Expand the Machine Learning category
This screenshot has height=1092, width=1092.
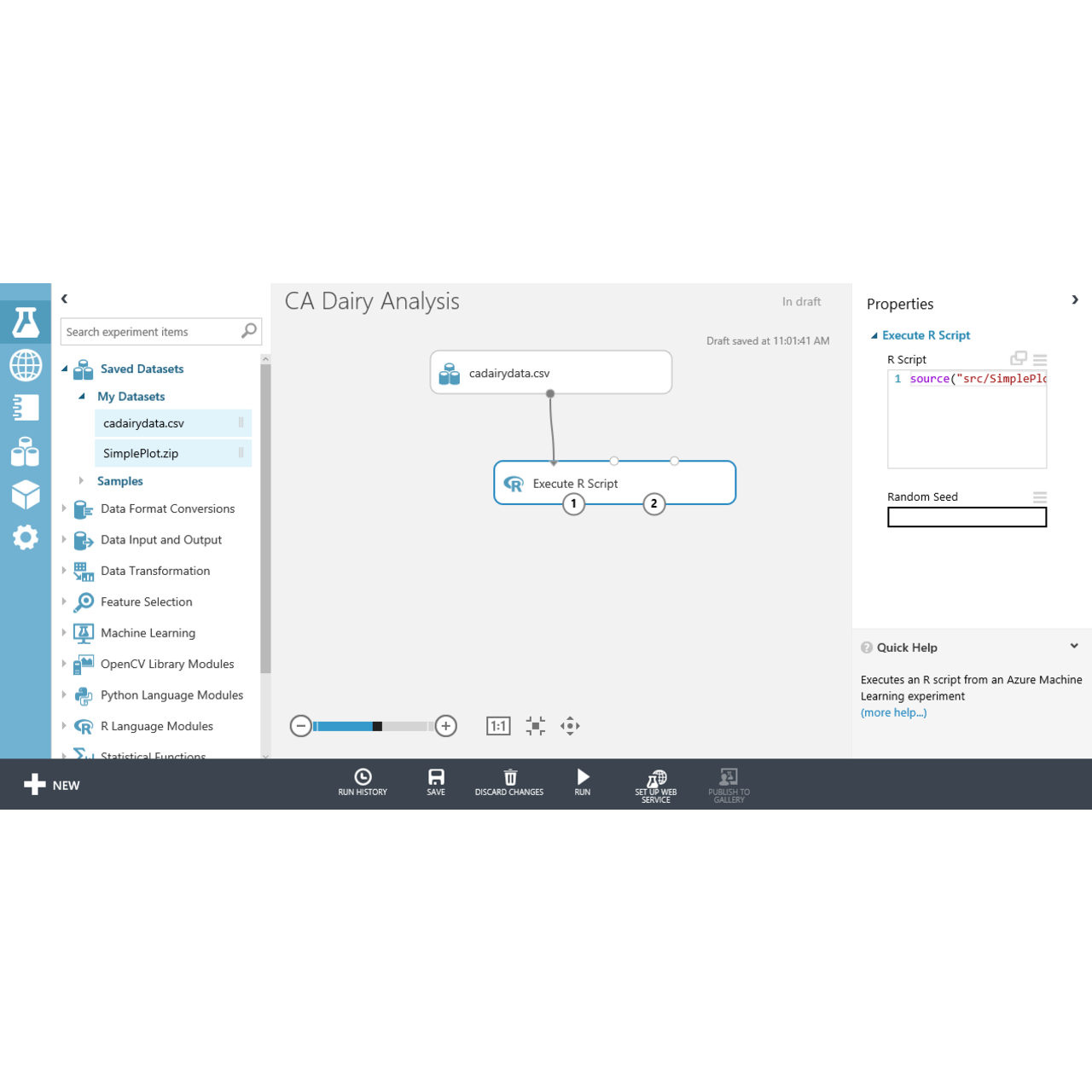(x=64, y=633)
